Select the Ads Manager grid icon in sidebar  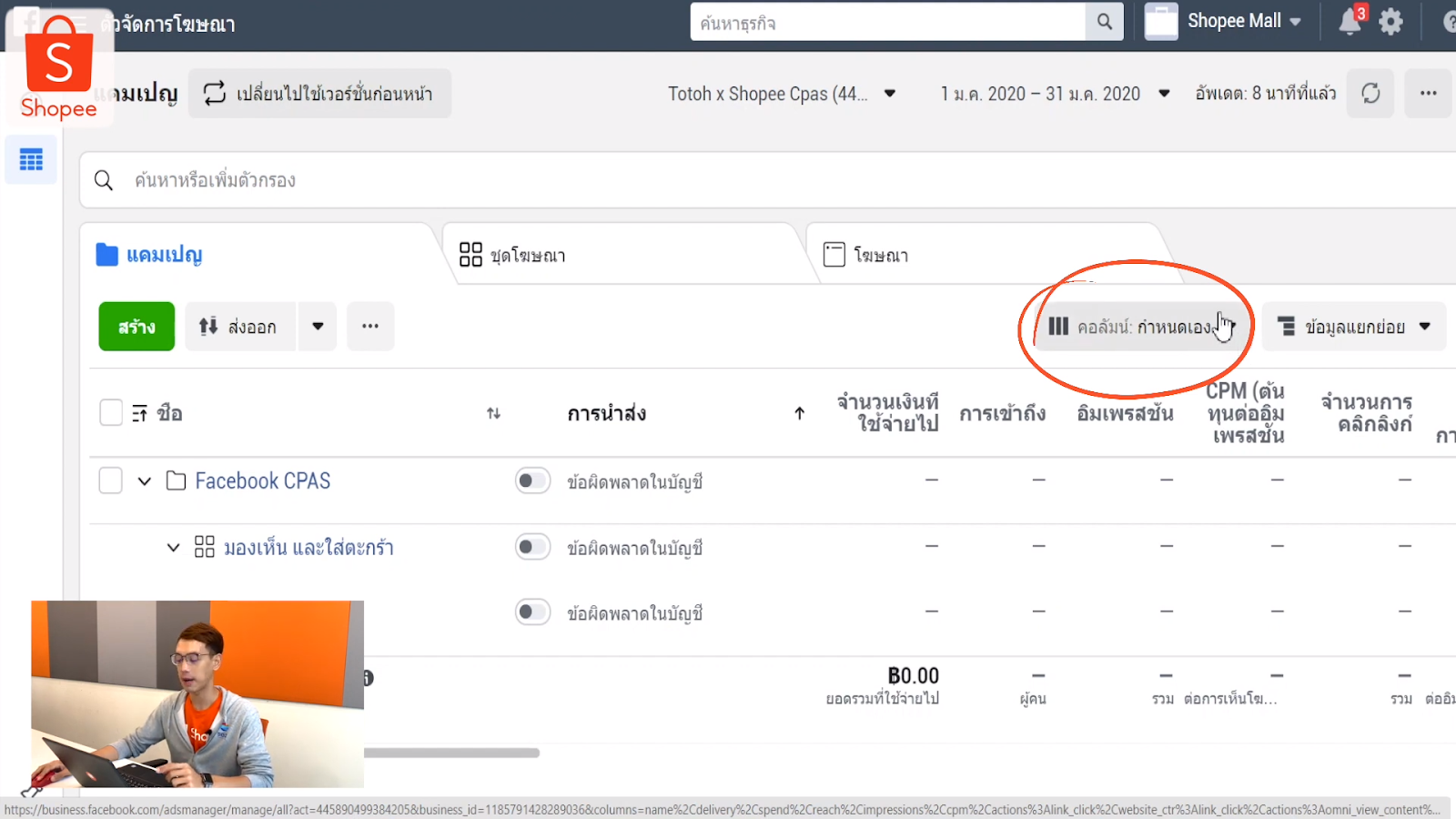click(30, 159)
